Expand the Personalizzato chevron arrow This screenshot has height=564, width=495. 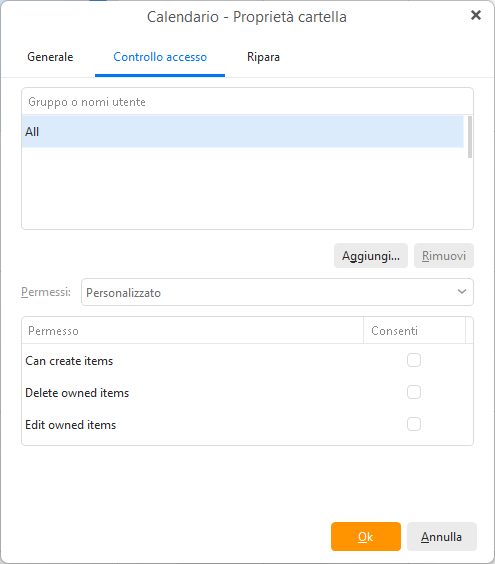click(x=462, y=291)
